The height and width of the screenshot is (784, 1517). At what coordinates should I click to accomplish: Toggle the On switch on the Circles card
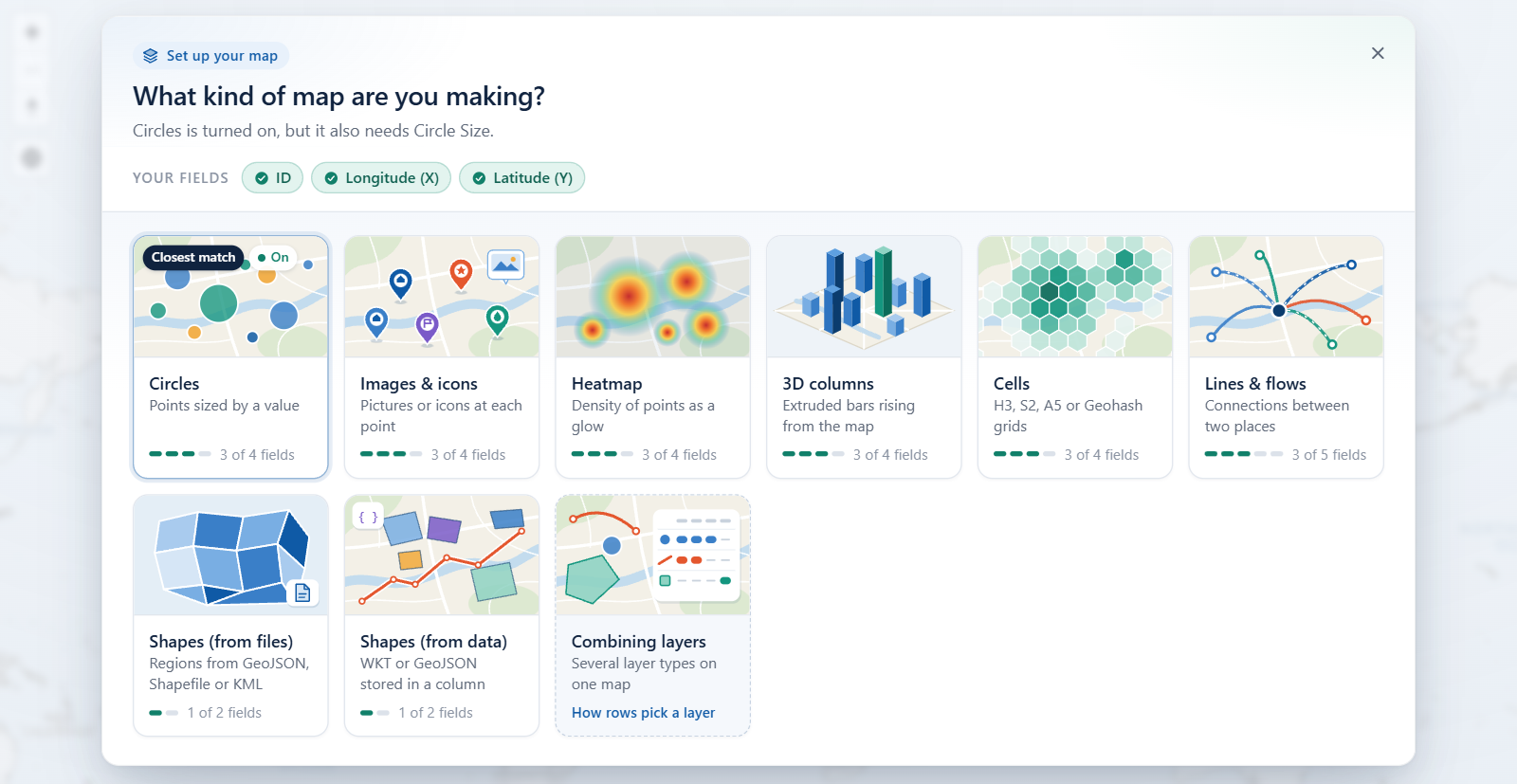pyautogui.click(x=273, y=257)
